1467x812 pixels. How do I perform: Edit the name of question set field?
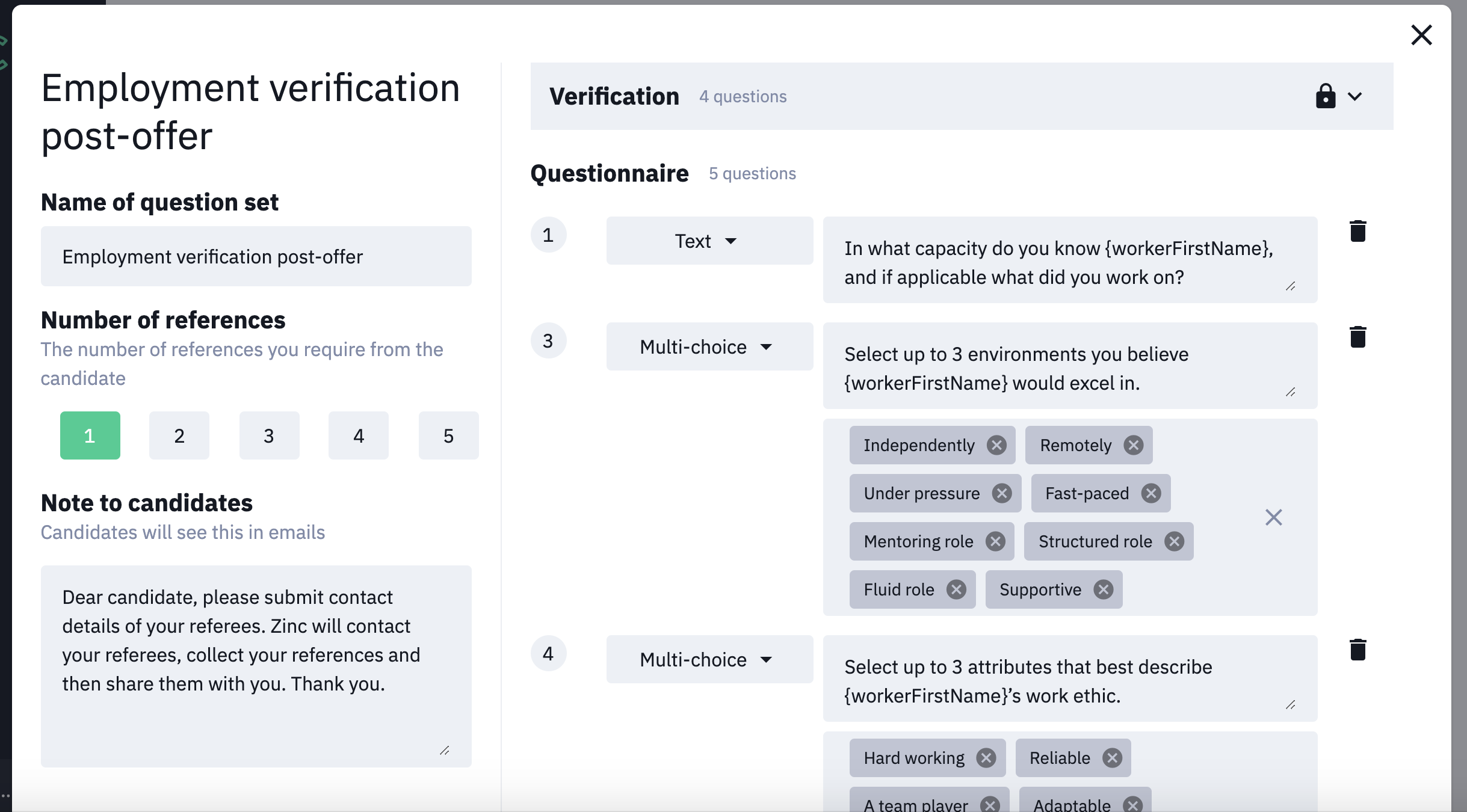(256, 257)
